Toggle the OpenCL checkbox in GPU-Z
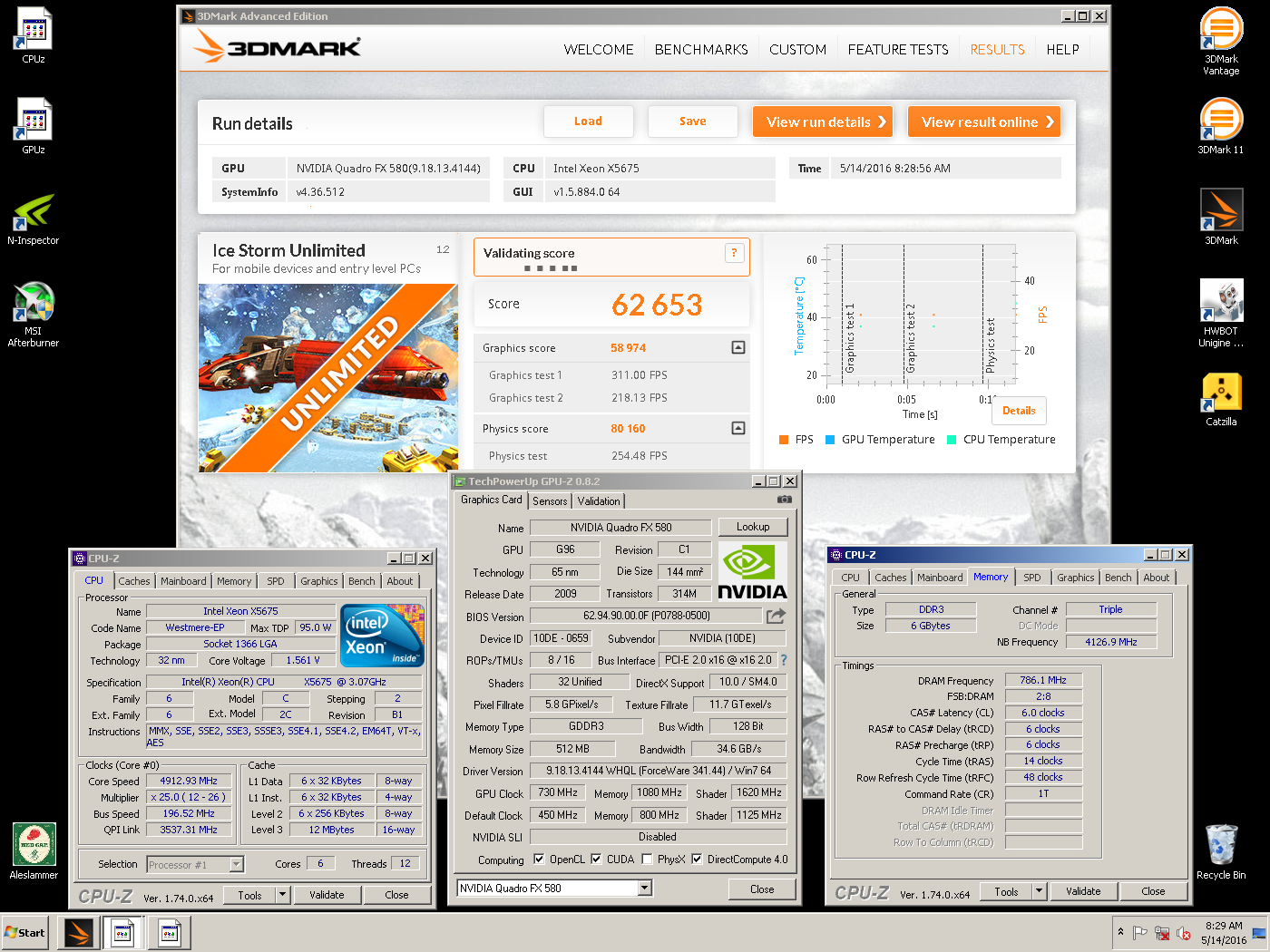1270x952 pixels. 539,859
